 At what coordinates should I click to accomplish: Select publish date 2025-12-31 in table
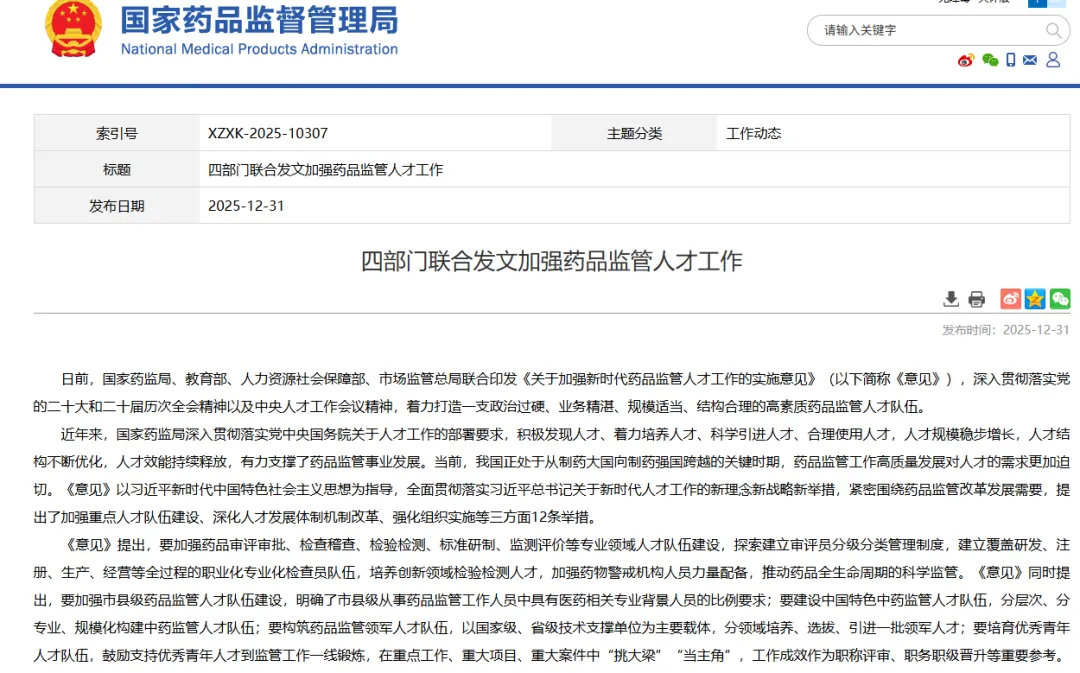[x=246, y=206]
